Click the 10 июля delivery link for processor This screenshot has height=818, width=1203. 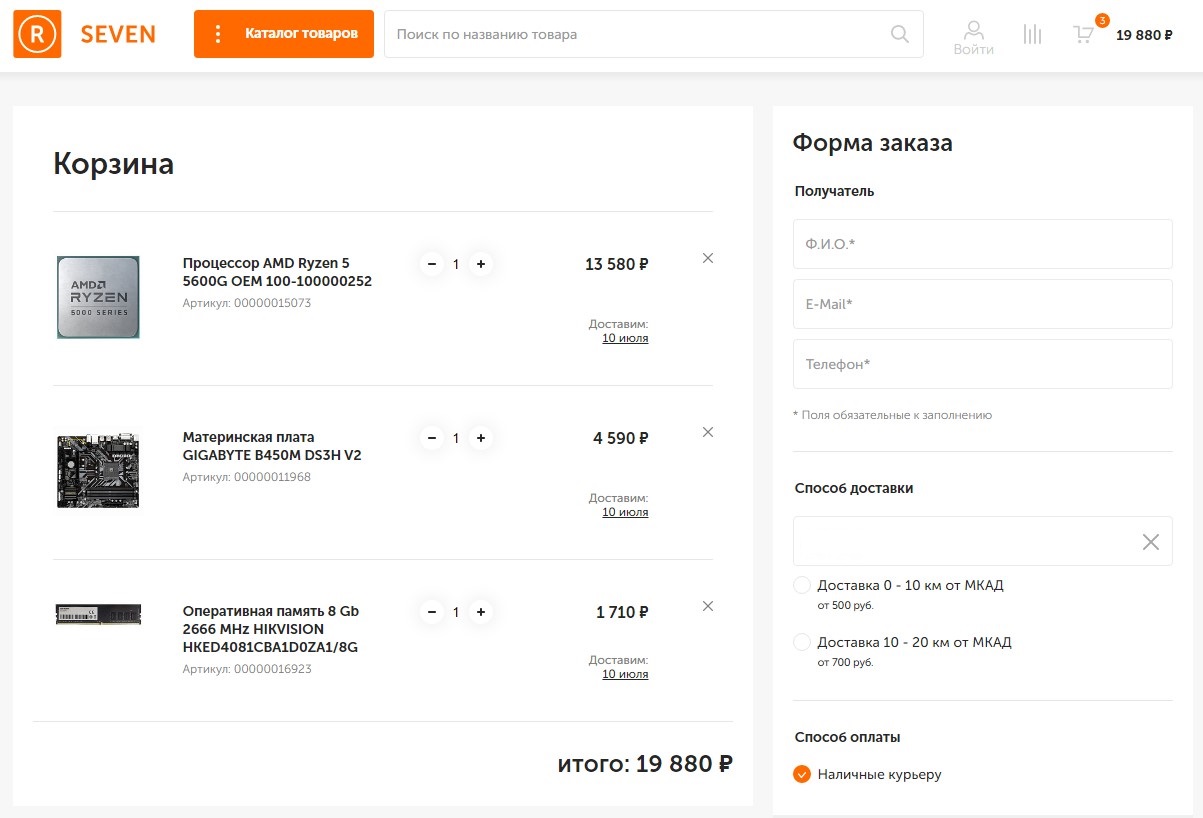click(x=625, y=338)
